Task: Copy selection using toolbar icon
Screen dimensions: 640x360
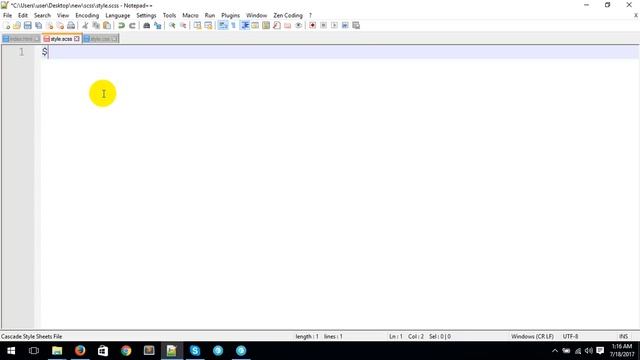Action: 96,25
